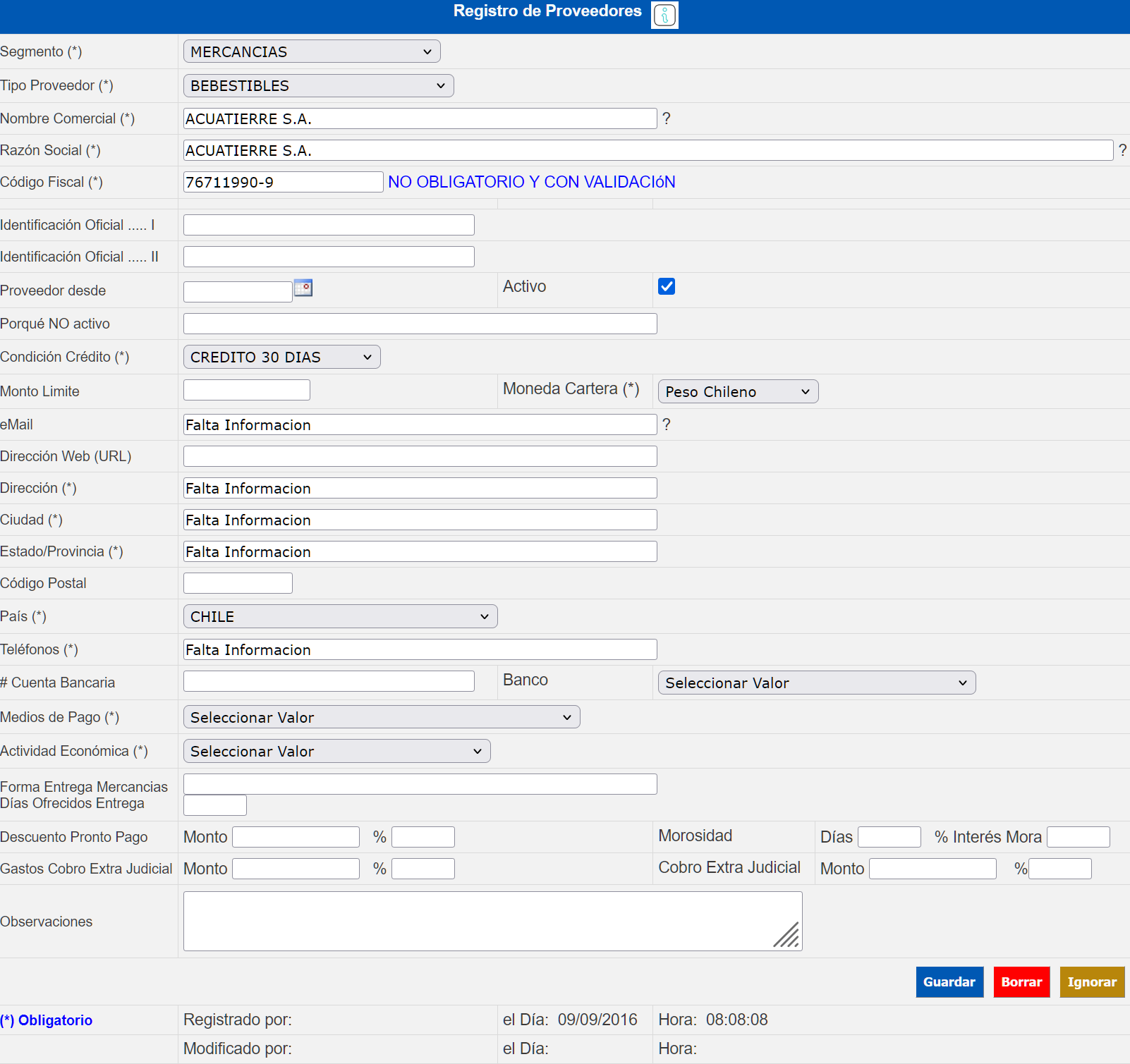
Task: Open the Actividad Económica dropdown
Action: click(x=336, y=751)
